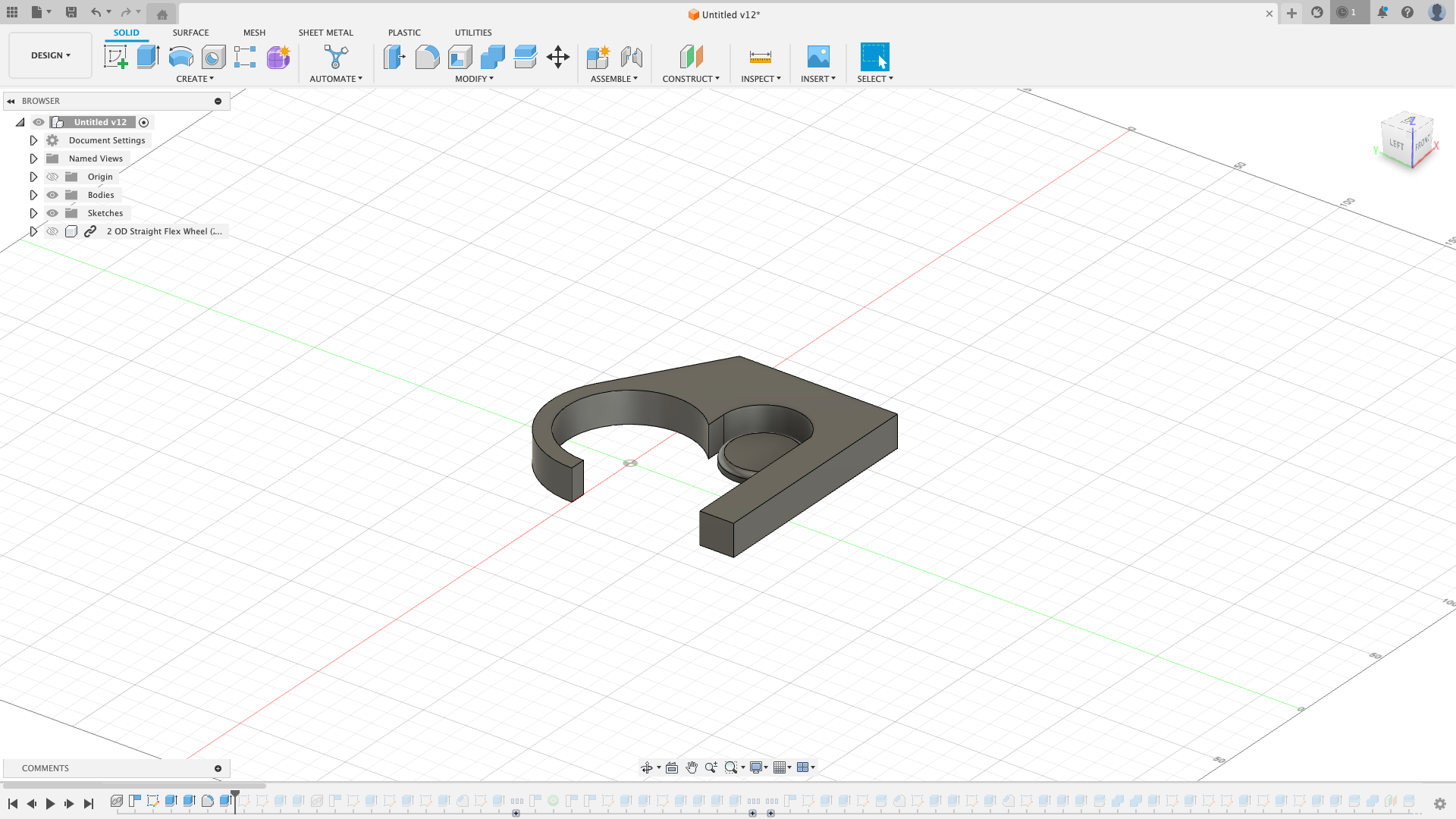Unhide the 2 OD Straight Flex Wheel component
This screenshot has width=1456, height=819.
coord(52,231)
